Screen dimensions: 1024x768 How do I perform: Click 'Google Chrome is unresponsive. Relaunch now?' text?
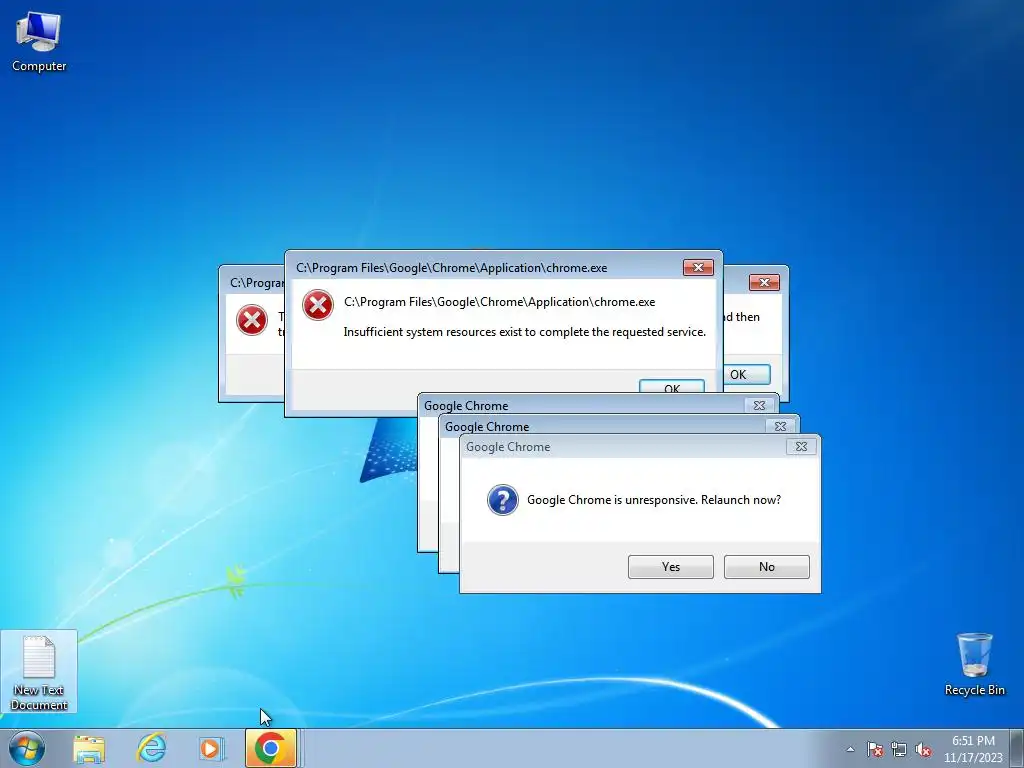point(654,500)
